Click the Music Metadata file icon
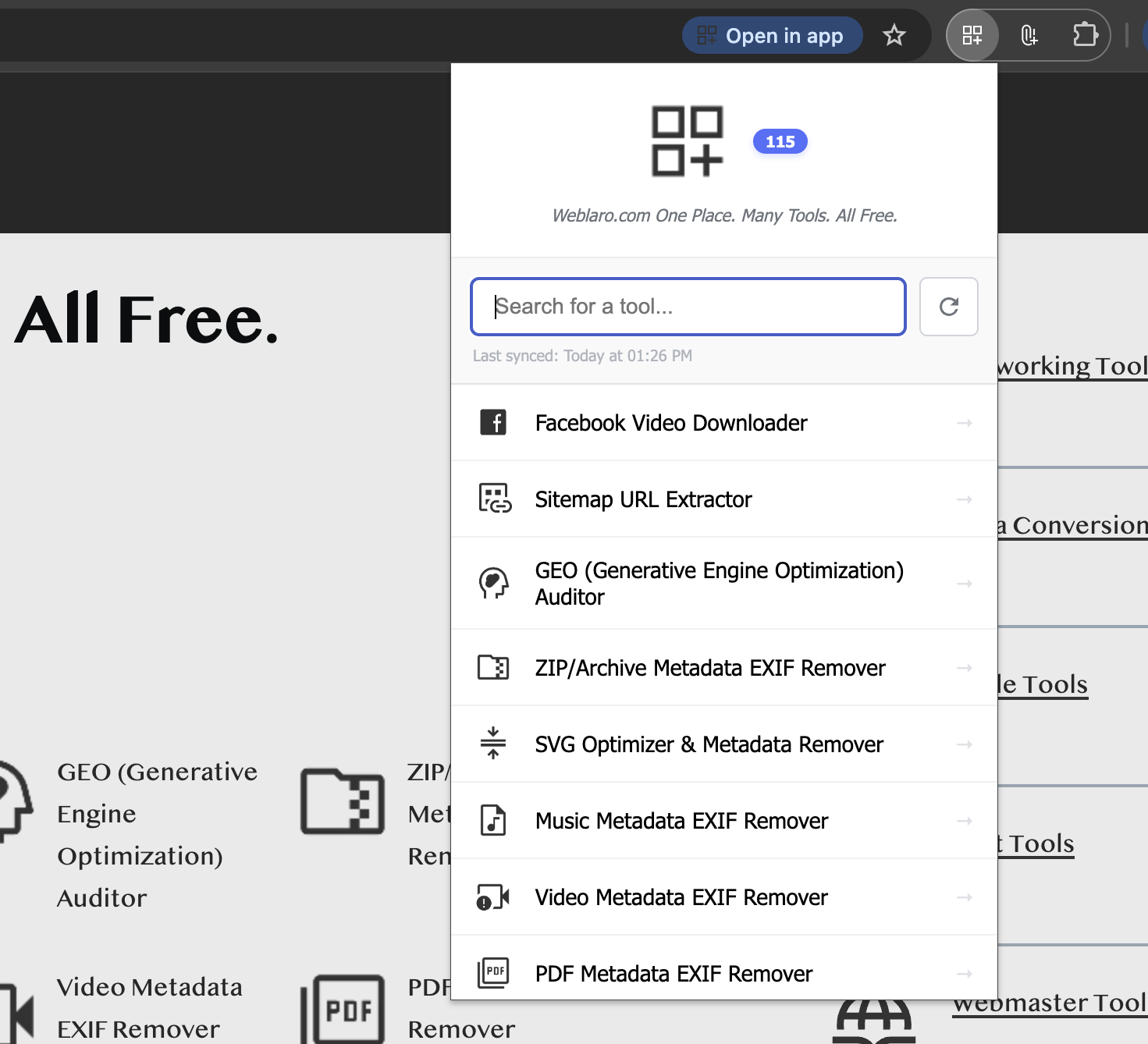The image size is (1148, 1044). [x=493, y=821]
